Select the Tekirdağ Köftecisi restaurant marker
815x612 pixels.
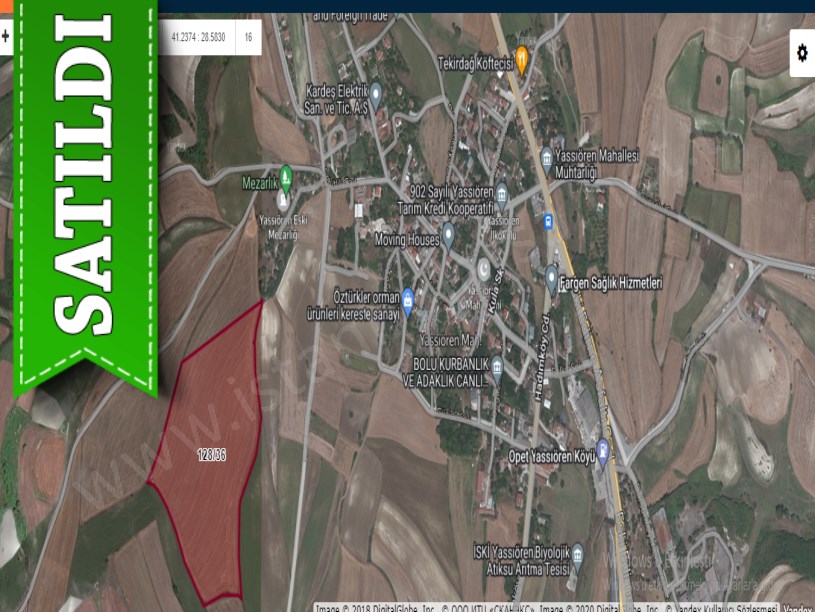point(521,56)
